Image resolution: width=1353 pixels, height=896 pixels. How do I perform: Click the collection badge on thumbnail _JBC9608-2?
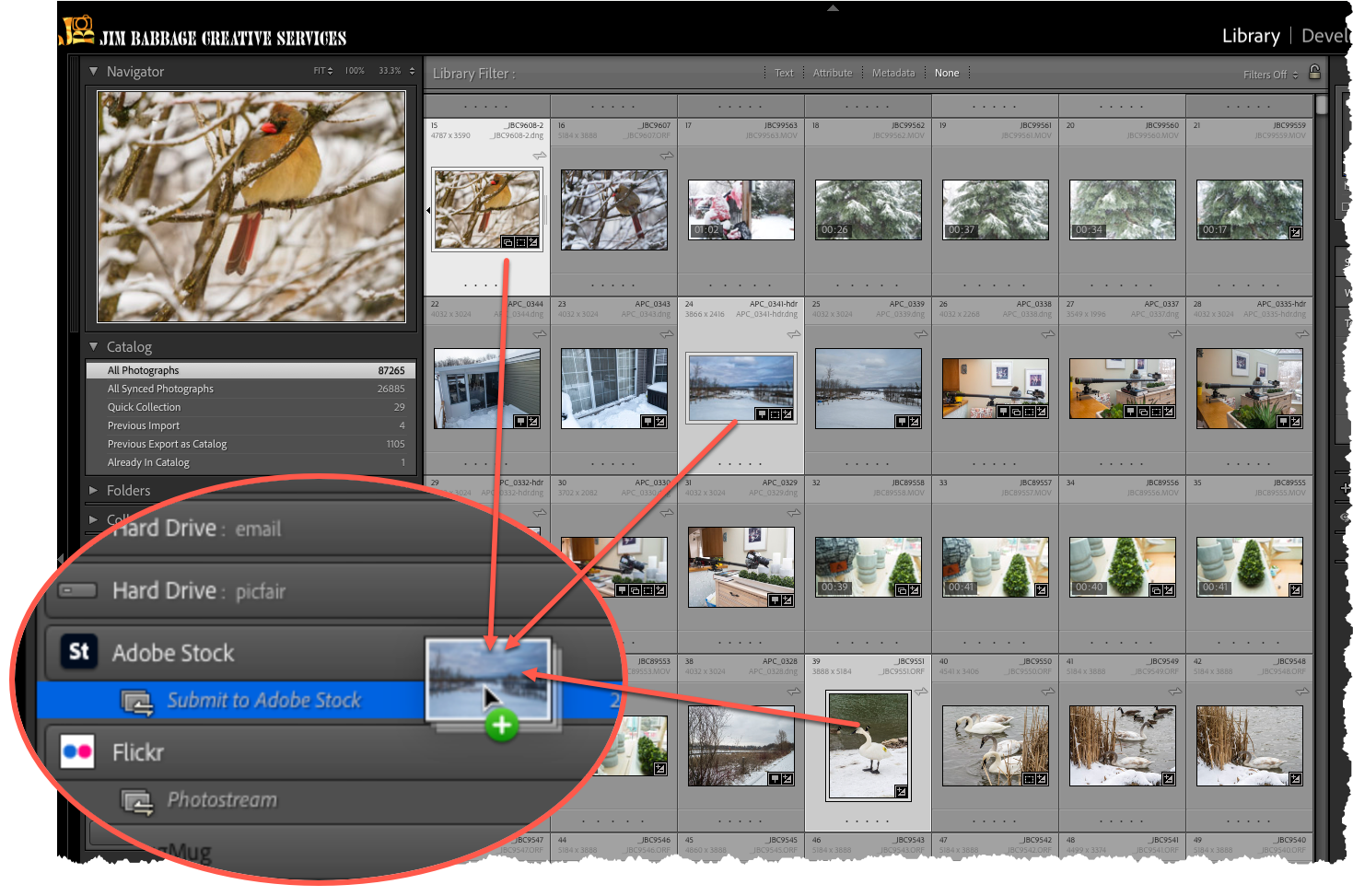tap(507, 242)
